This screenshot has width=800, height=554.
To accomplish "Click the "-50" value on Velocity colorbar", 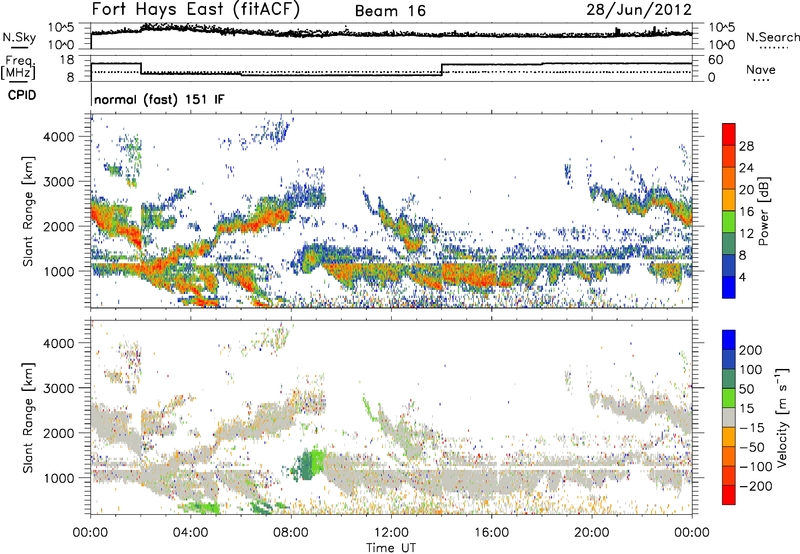I will [752, 447].
